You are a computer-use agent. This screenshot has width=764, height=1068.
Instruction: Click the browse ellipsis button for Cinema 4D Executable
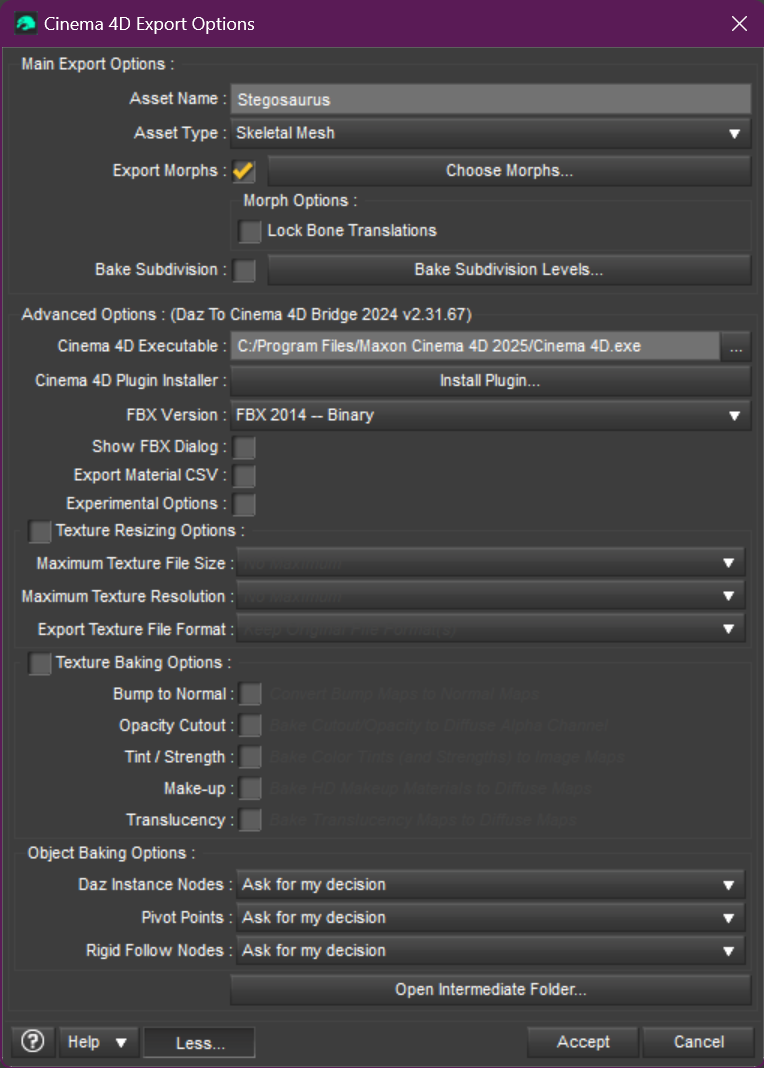click(x=736, y=347)
